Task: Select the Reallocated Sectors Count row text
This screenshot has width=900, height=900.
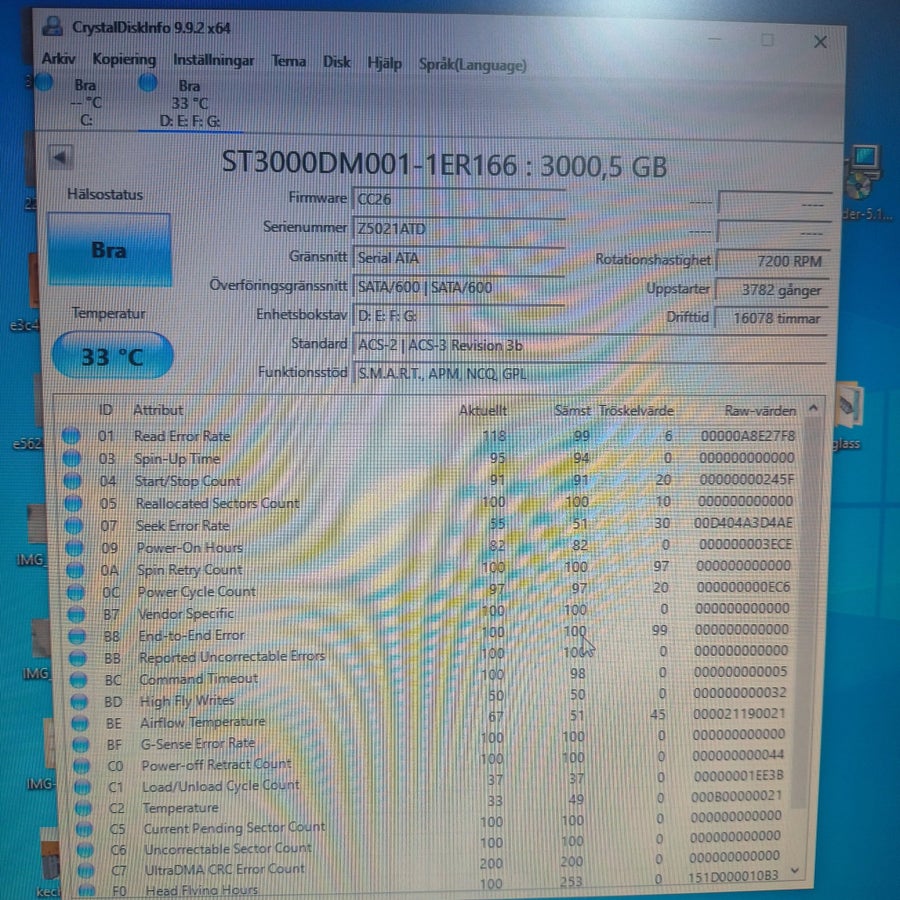Action: point(218,503)
